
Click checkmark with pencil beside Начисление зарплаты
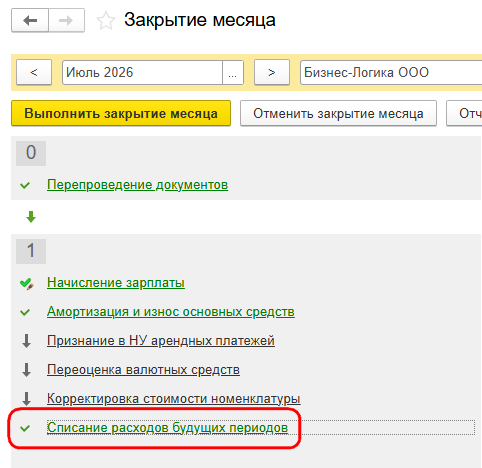[x=27, y=284]
